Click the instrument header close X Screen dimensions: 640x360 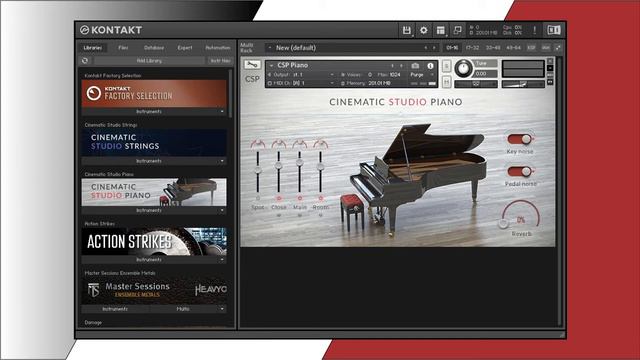pyautogui.click(x=550, y=61)
